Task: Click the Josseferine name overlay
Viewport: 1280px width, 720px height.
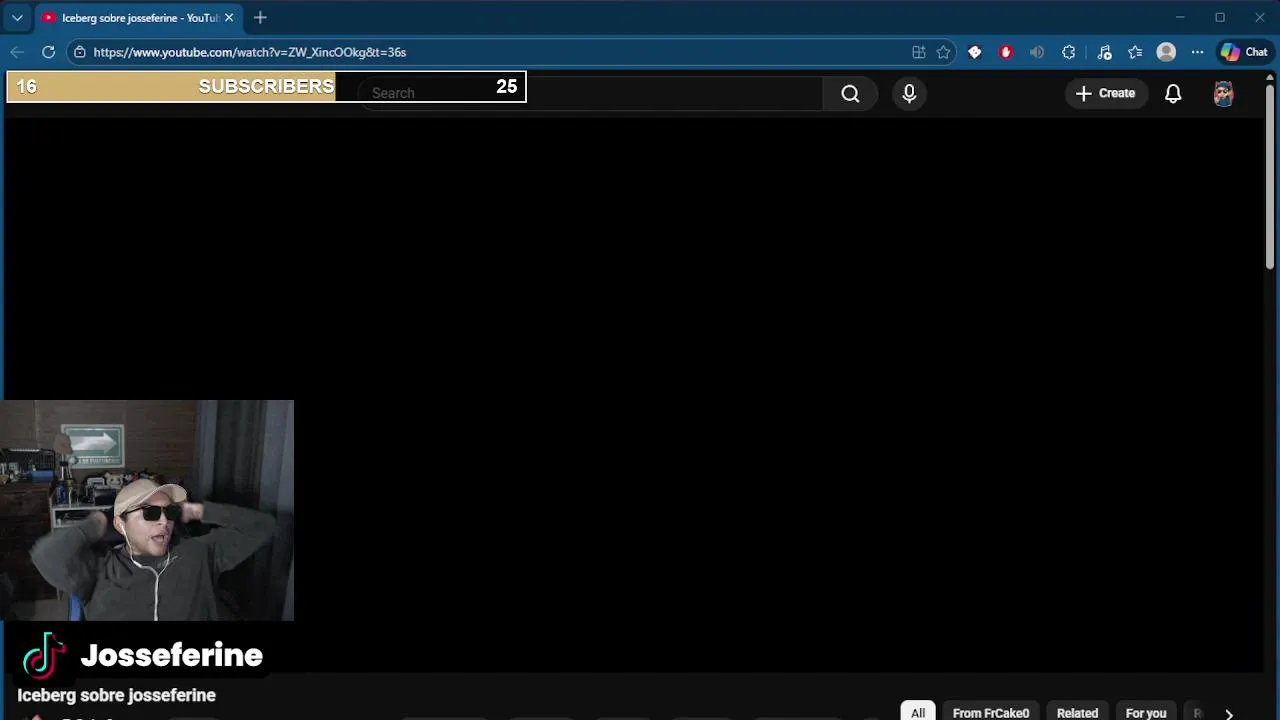Action: pos(171,655)
